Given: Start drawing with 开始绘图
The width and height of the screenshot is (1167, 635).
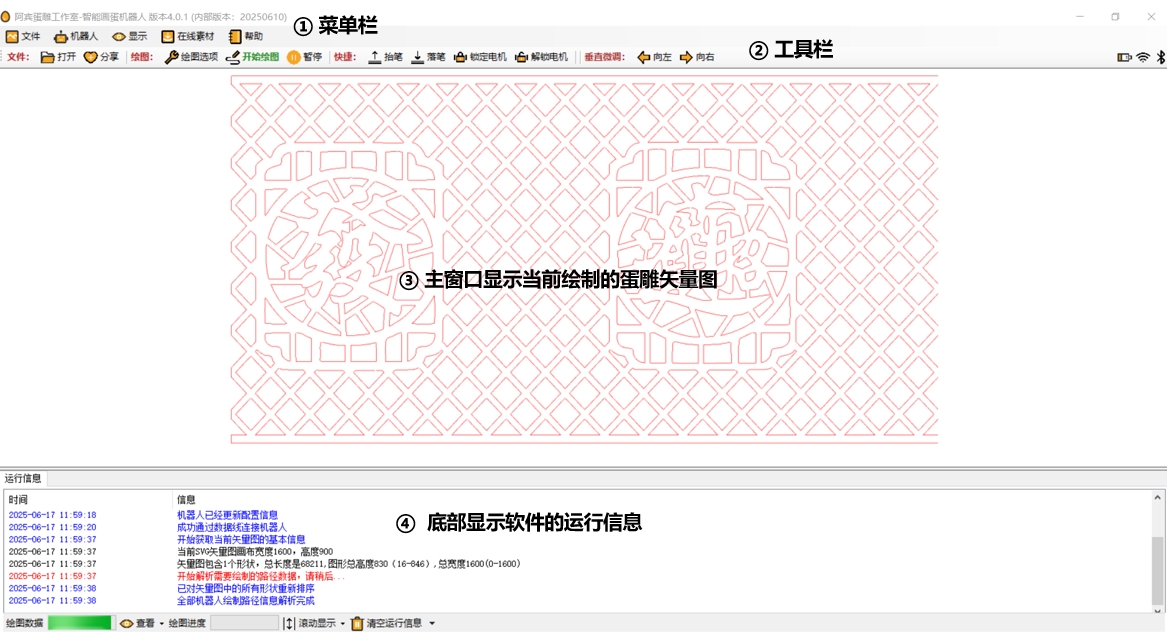Looking at the screenshot, I should (233, 57).
